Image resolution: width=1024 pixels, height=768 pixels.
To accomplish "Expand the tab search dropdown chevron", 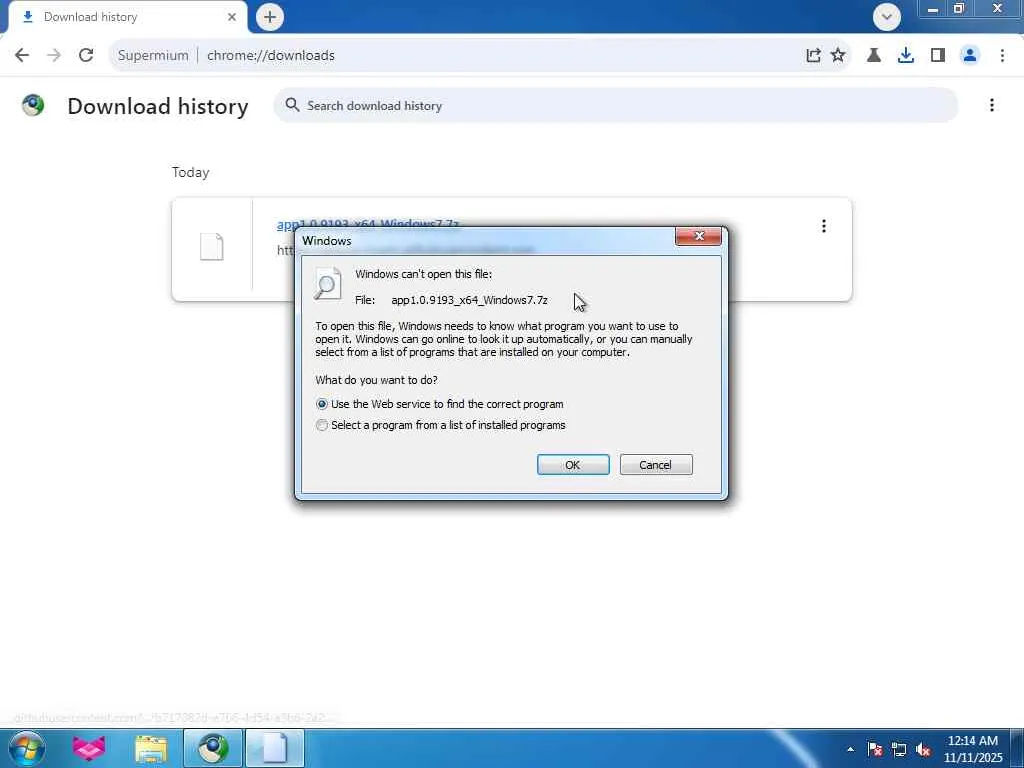I will [886, 17].
